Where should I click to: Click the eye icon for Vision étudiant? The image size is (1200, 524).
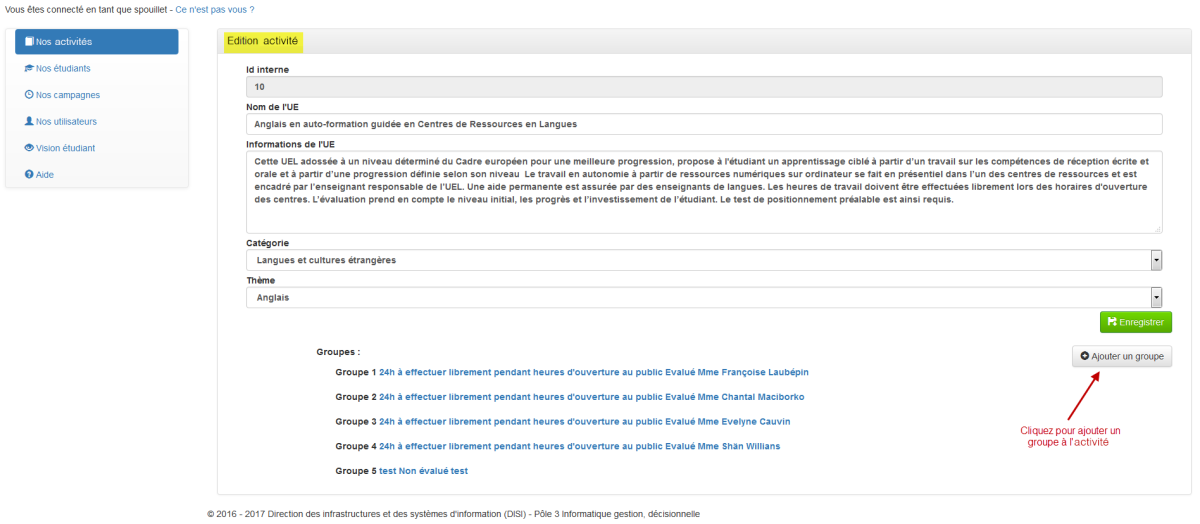click(29, 148)
